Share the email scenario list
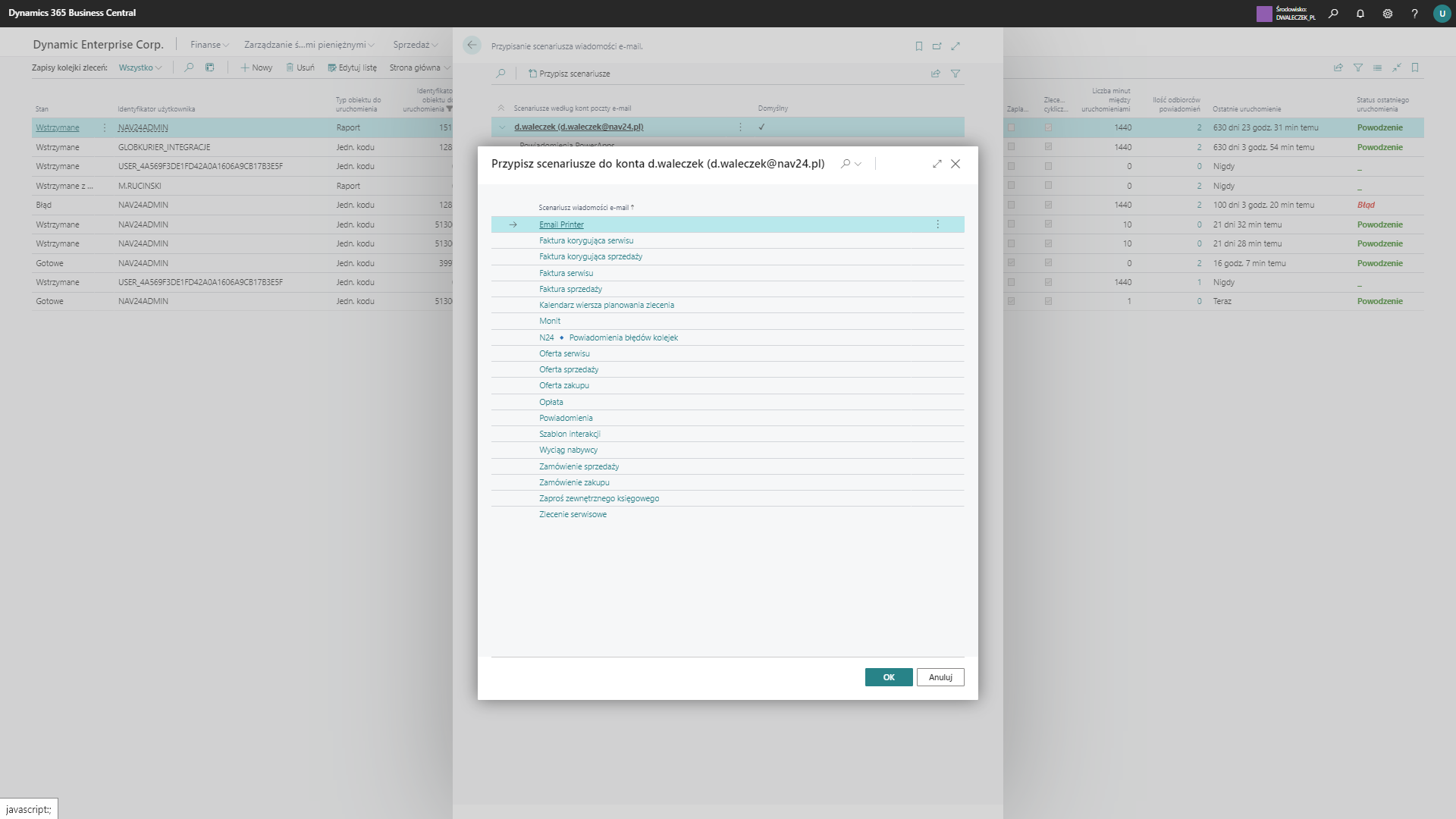The image size is (1456, 819). (x=936, y=74)
